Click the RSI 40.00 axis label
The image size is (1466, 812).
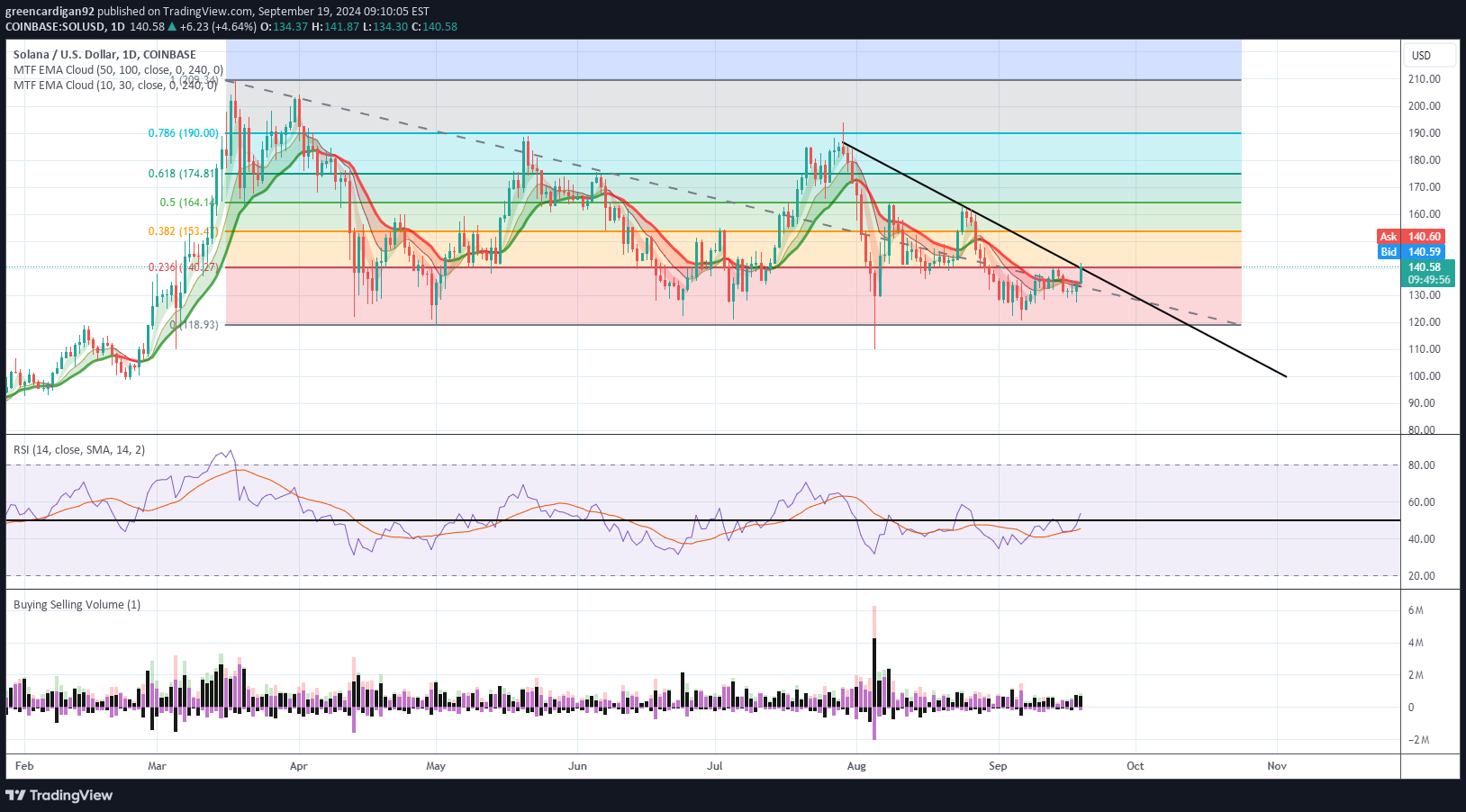tap(1422, 539)
